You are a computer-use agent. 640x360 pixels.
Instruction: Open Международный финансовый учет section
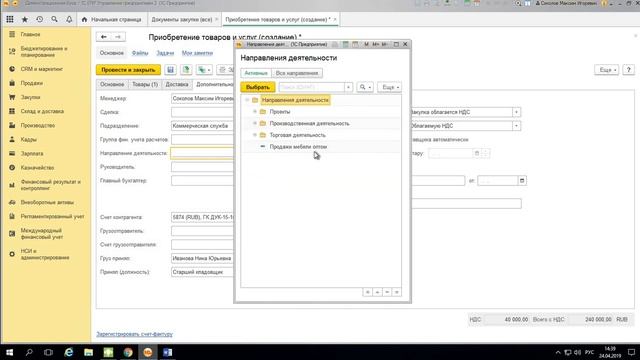(42, 233)
